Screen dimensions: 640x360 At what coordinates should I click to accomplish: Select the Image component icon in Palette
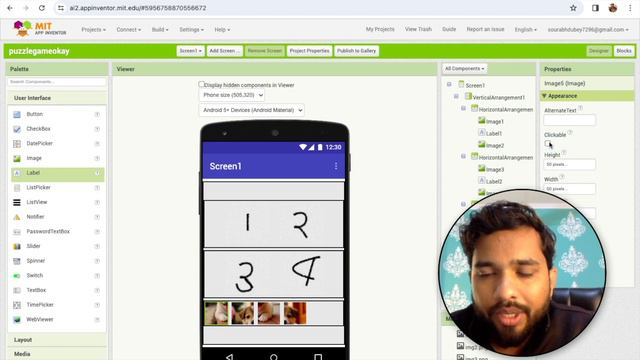[x=17, y=158]
